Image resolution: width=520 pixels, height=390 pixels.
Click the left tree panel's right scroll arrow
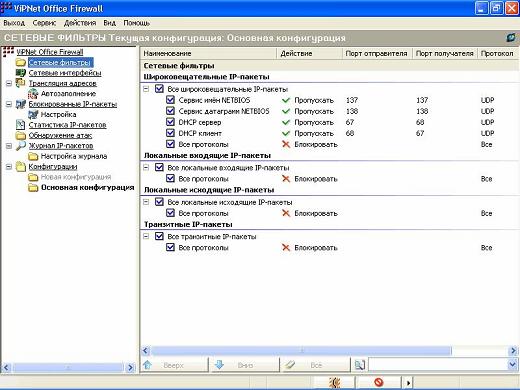coord(131,368)
